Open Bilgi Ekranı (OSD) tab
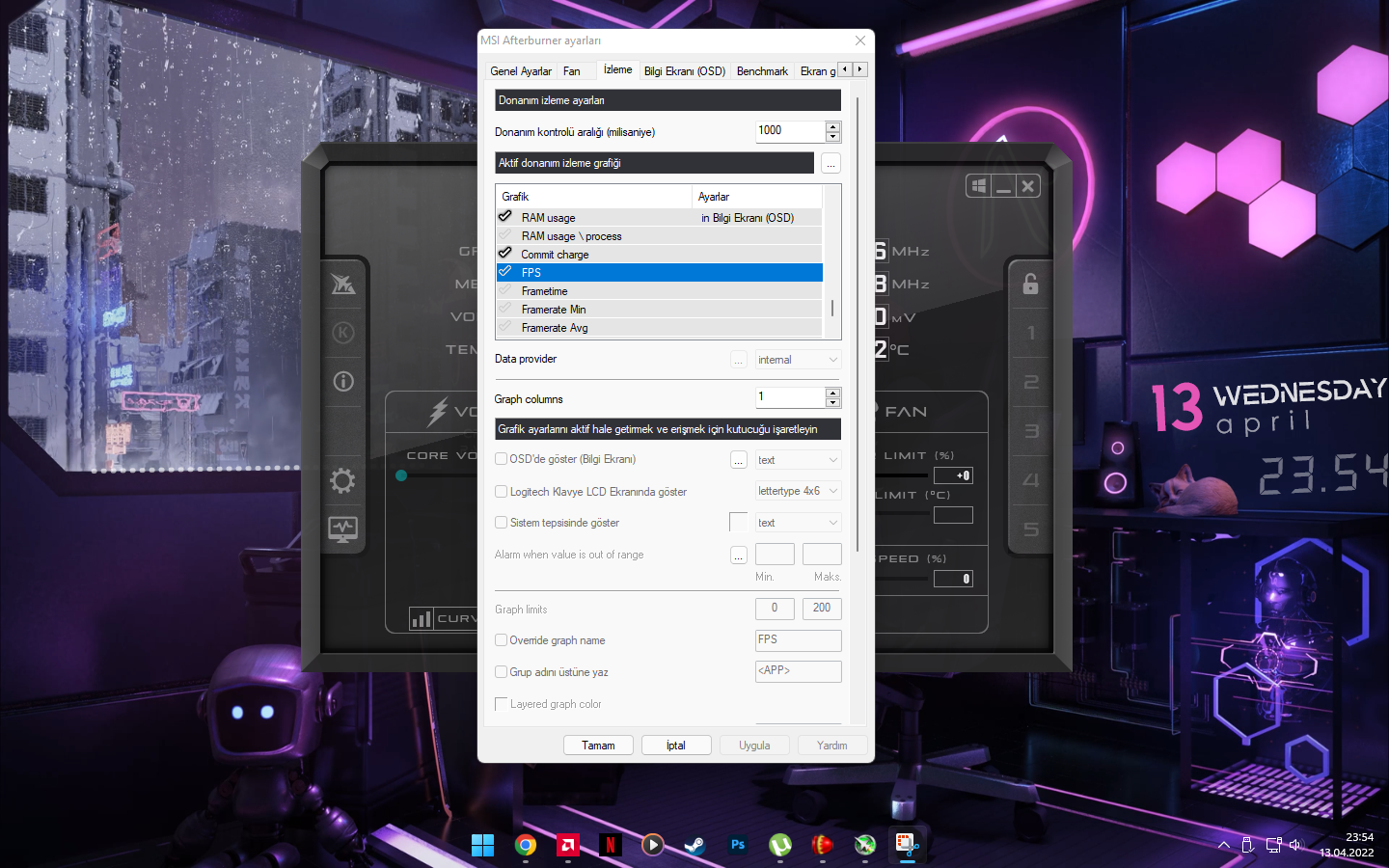 pyautogui.click(x=685, y=71)
